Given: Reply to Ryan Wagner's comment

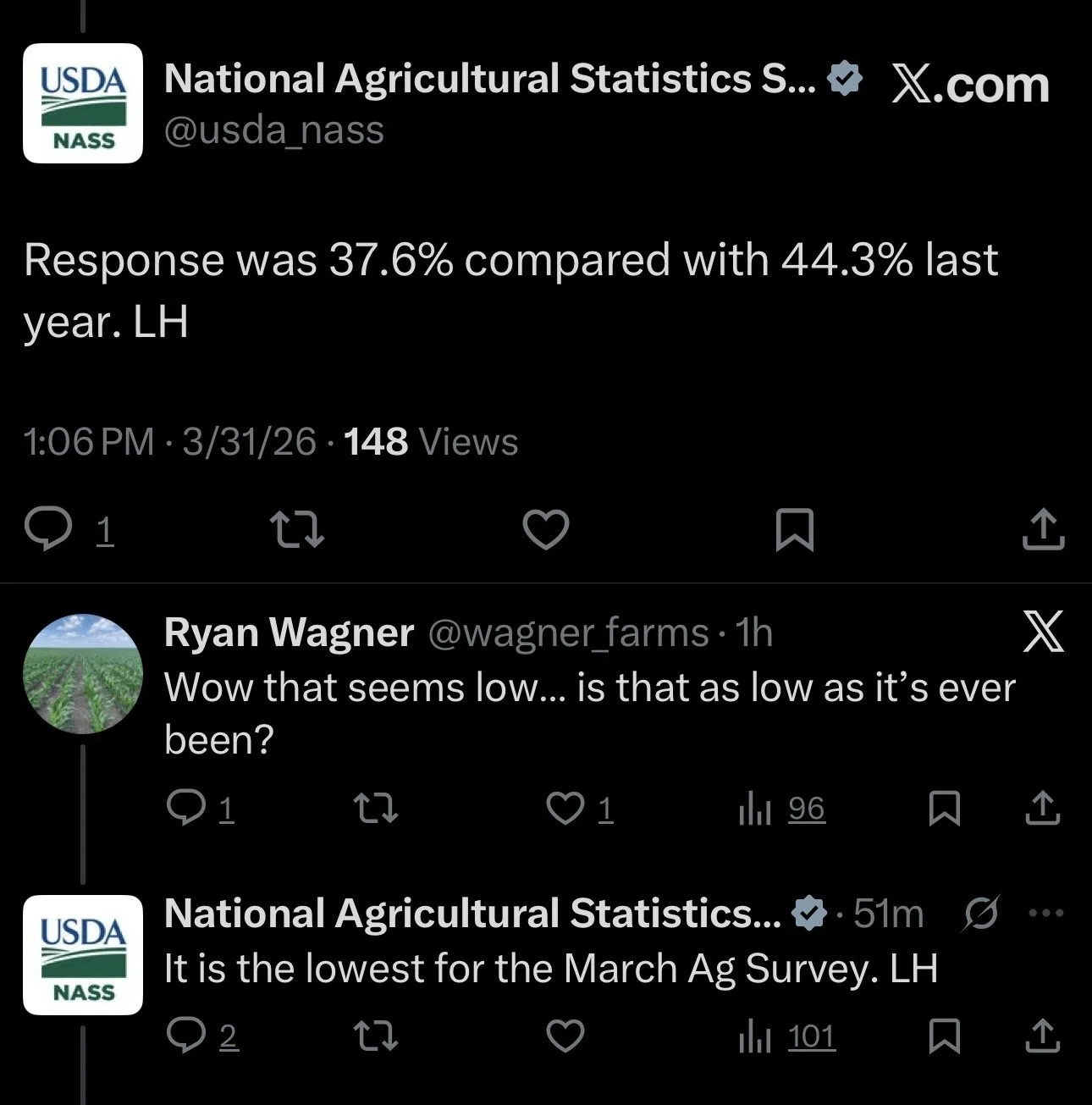Looking at the screenshot, I should point(185,808).
